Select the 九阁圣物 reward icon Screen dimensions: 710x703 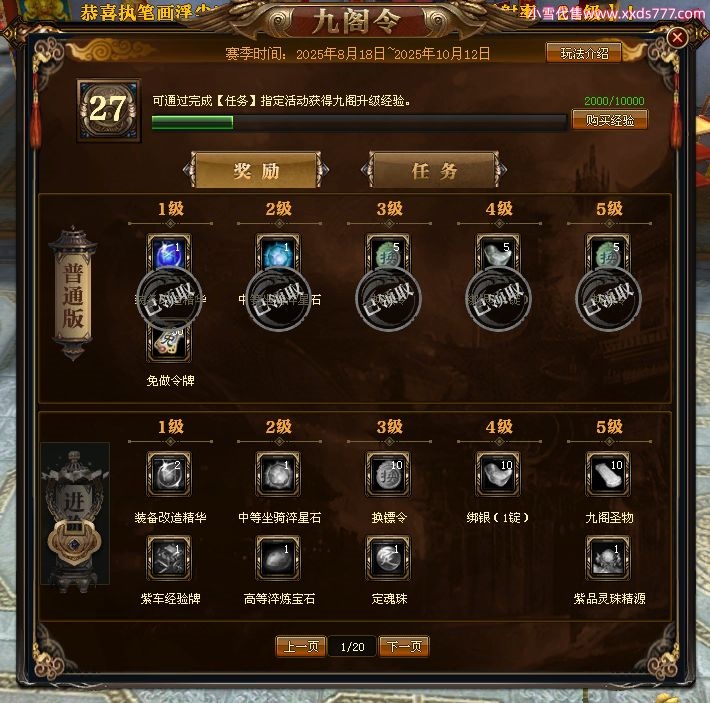[x=608, y=474]
